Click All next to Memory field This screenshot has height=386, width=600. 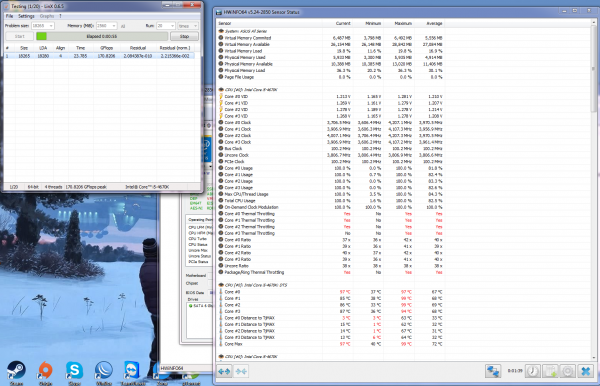pos(123,26)
